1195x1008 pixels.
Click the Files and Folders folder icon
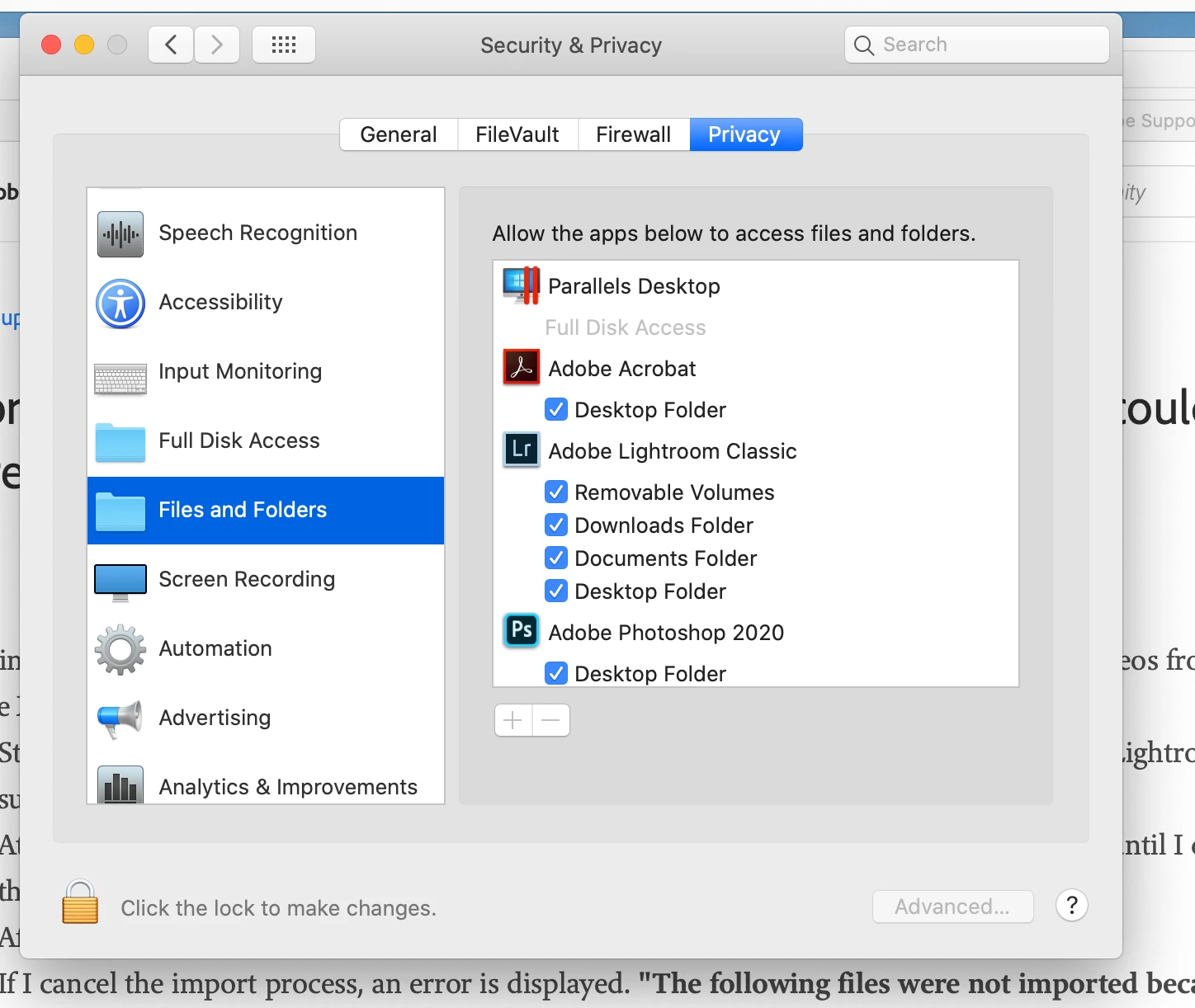pos(120,511)
